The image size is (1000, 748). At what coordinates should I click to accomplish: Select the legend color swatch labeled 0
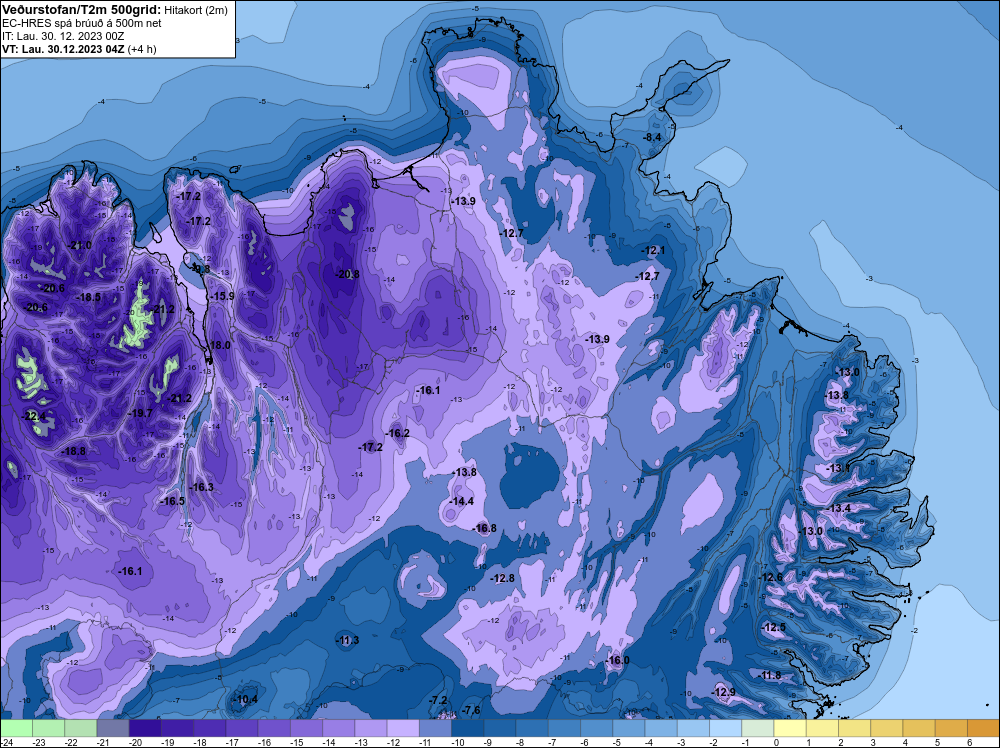pos(790,728)
